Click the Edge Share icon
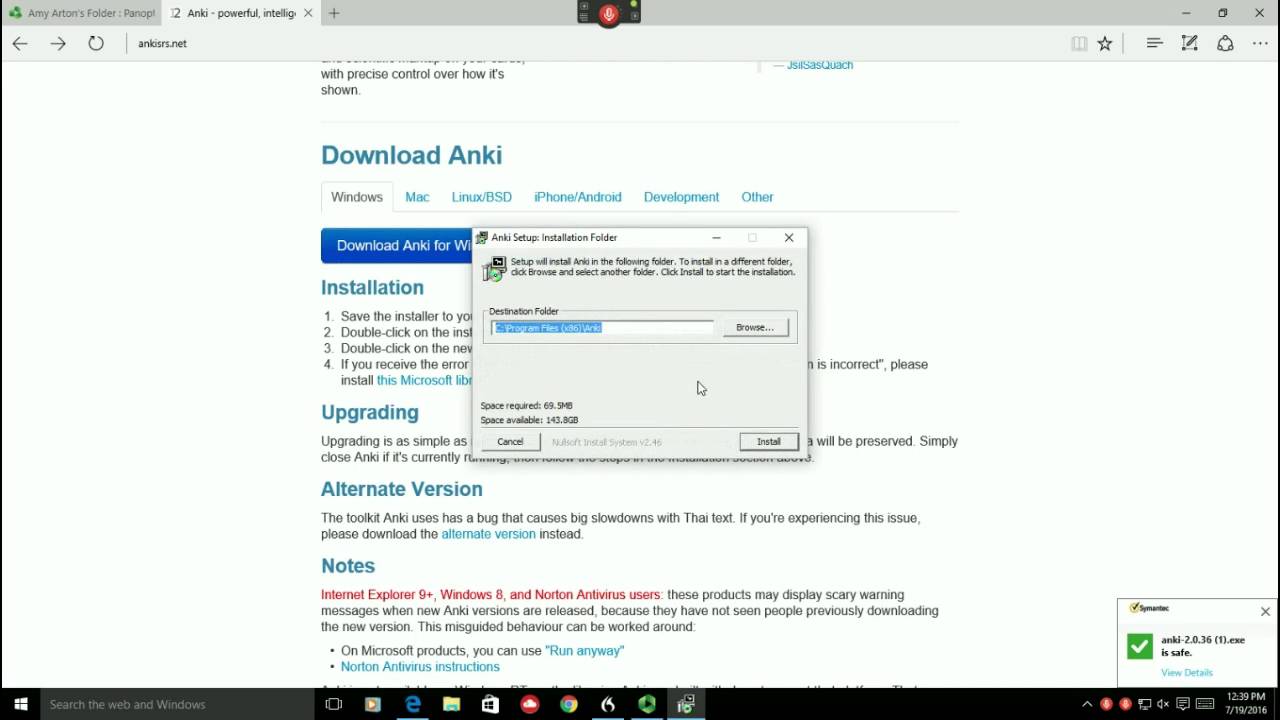This screenshot has height=720, width=1280. (1225, 43)
